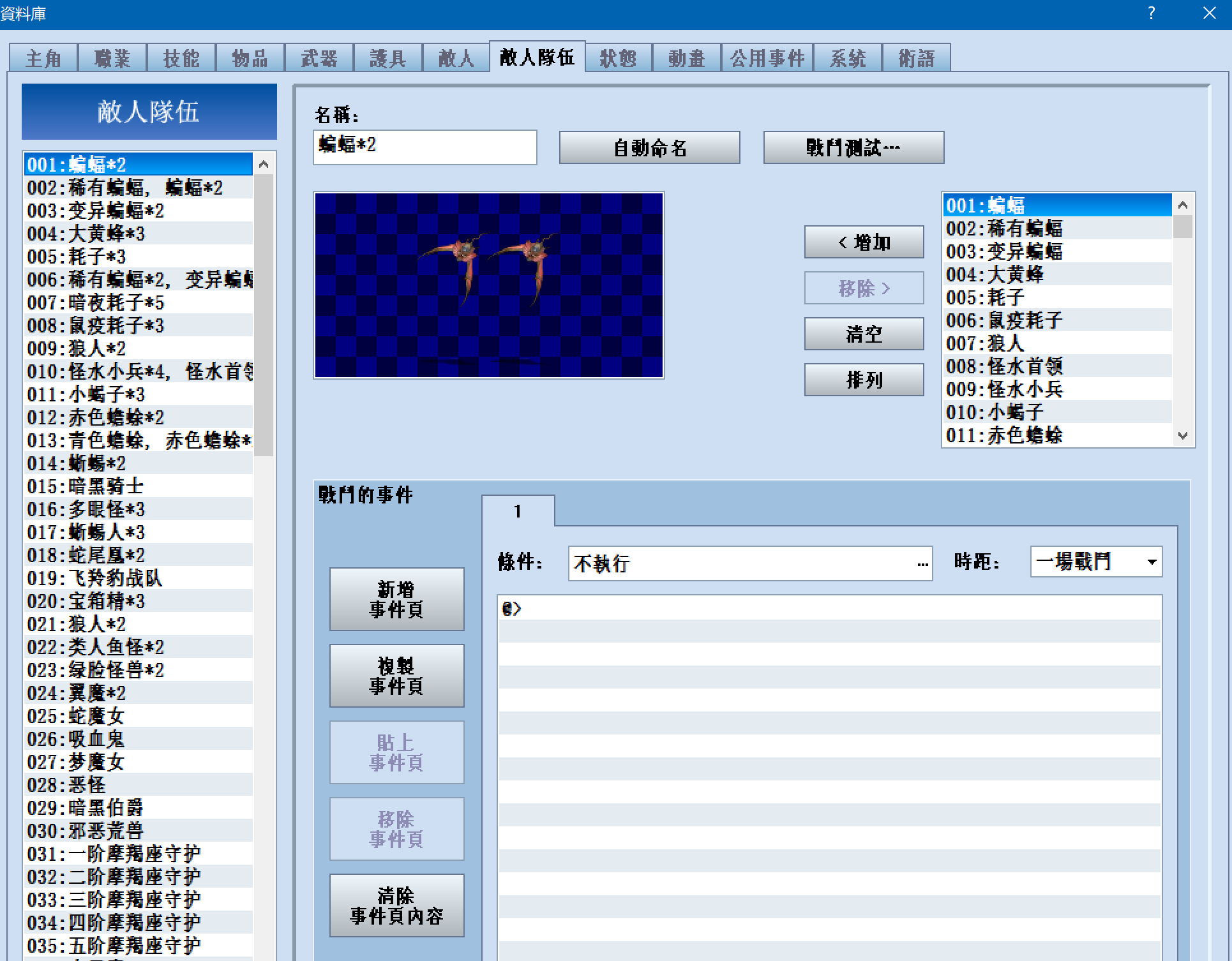Viewport: 1232px width, 961px height.
Task: Go to the 公用事件 tab
Action: tap(767, 59)
